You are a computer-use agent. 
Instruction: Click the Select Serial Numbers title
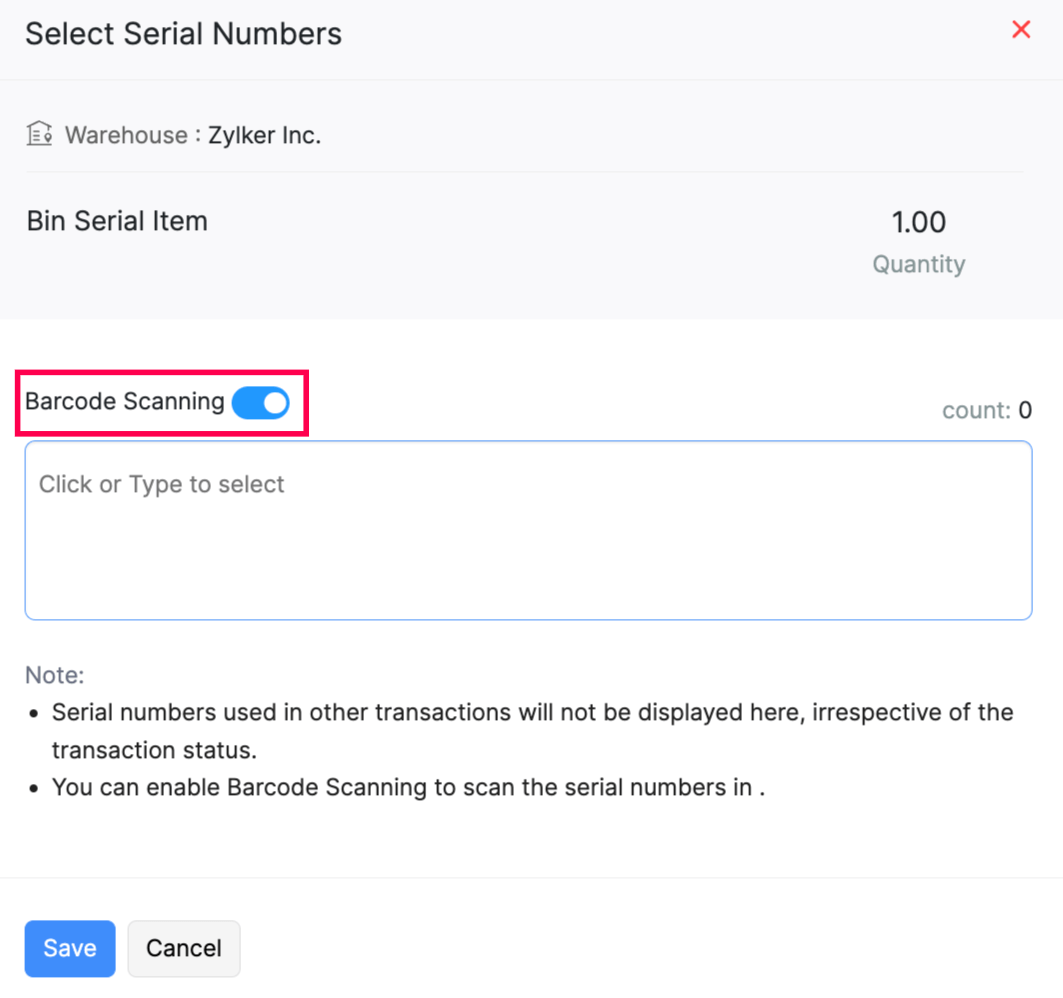click(183, 34)
